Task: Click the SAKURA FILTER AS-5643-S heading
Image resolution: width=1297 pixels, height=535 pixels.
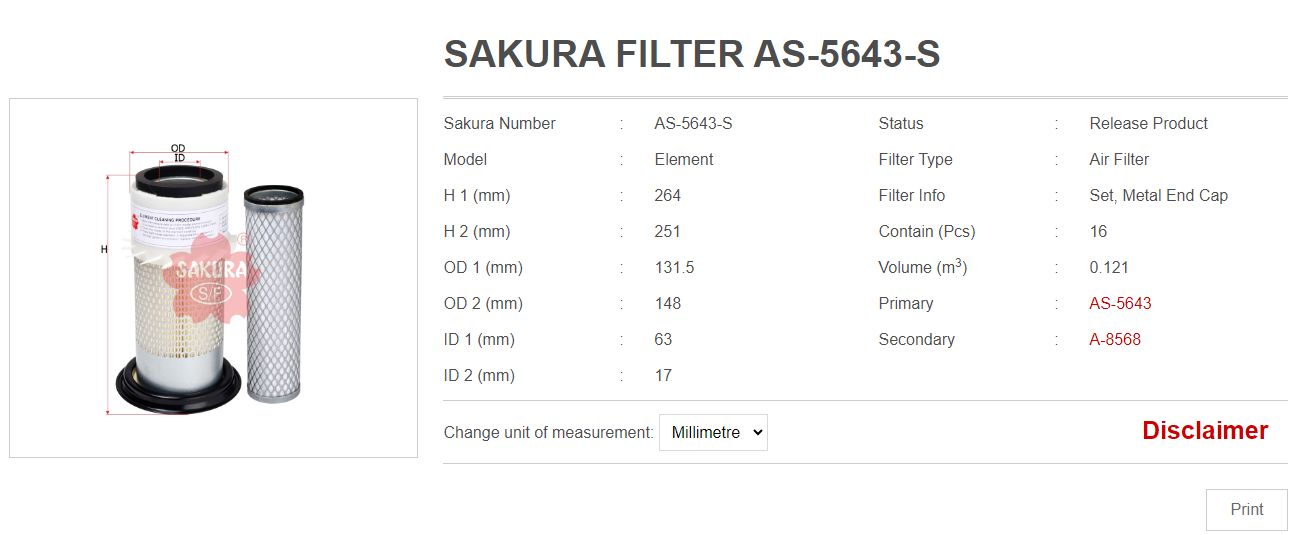Action: [x=692, y=54]
